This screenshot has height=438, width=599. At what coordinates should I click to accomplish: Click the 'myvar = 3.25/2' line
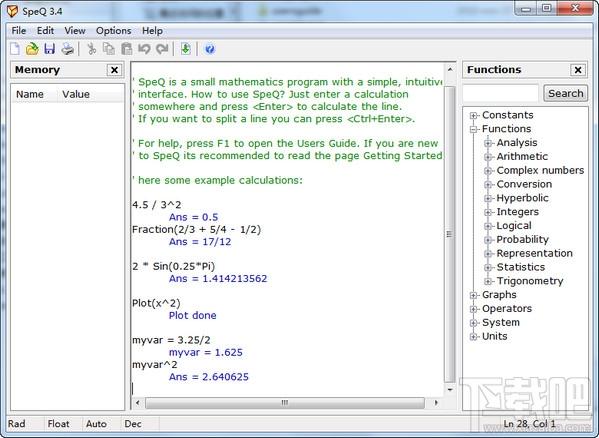point(171,340)
